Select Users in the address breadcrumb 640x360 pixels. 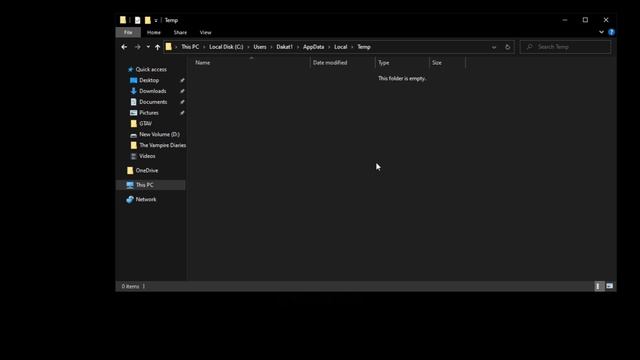pos(260,47)
